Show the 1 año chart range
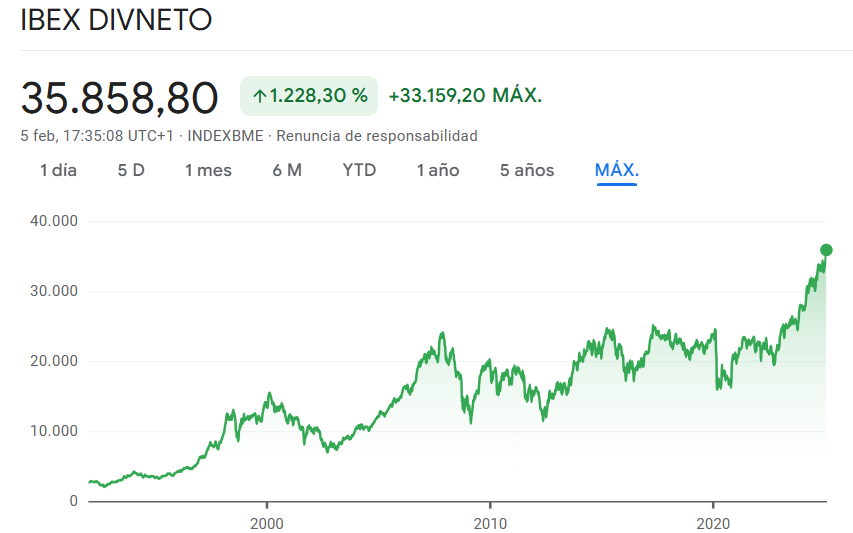The height and width of the screenshot is (533, 853). pyautogui.click(x=438, y=170)
